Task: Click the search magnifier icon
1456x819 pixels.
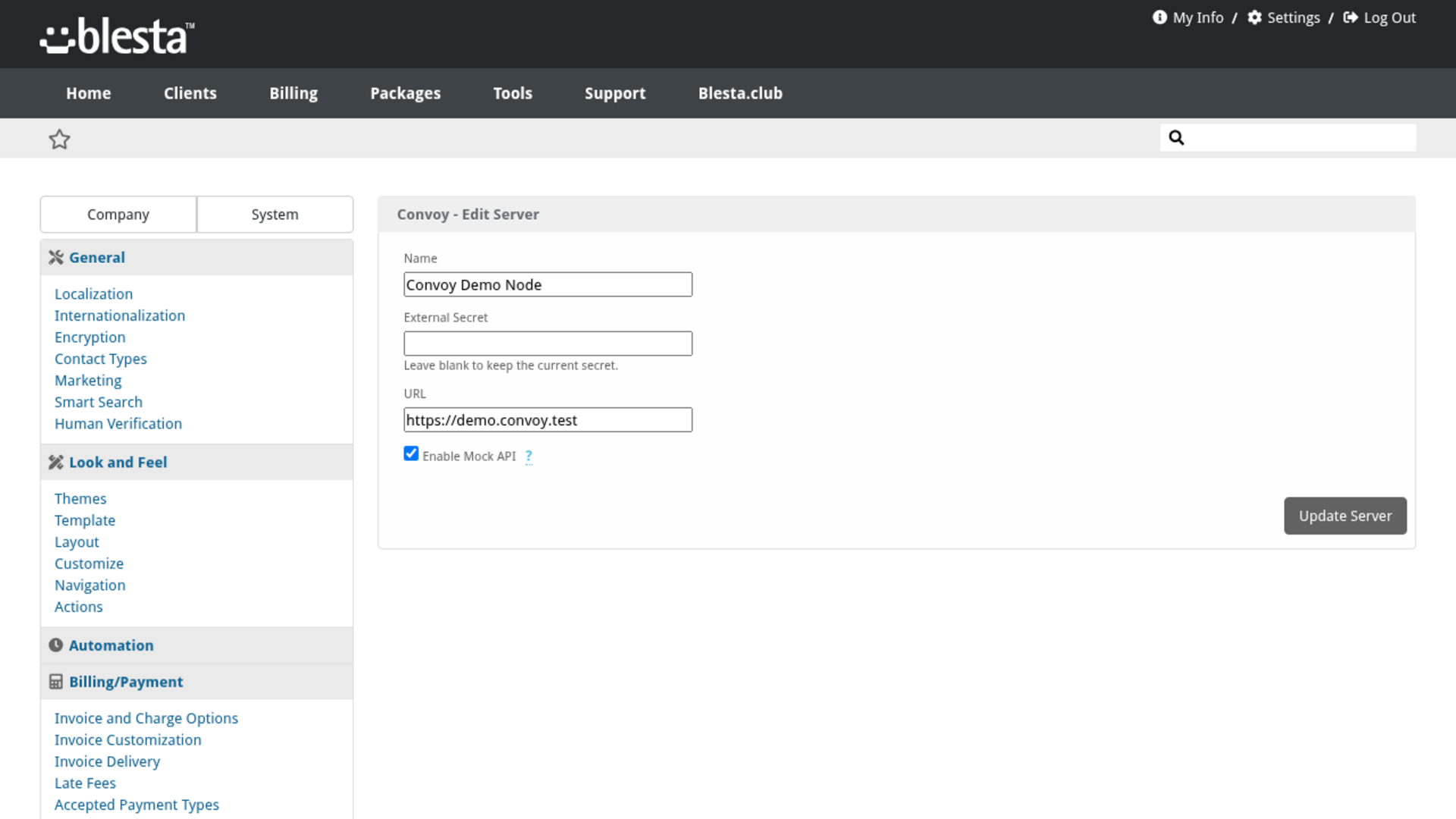Action: (x=1176, y=137)
